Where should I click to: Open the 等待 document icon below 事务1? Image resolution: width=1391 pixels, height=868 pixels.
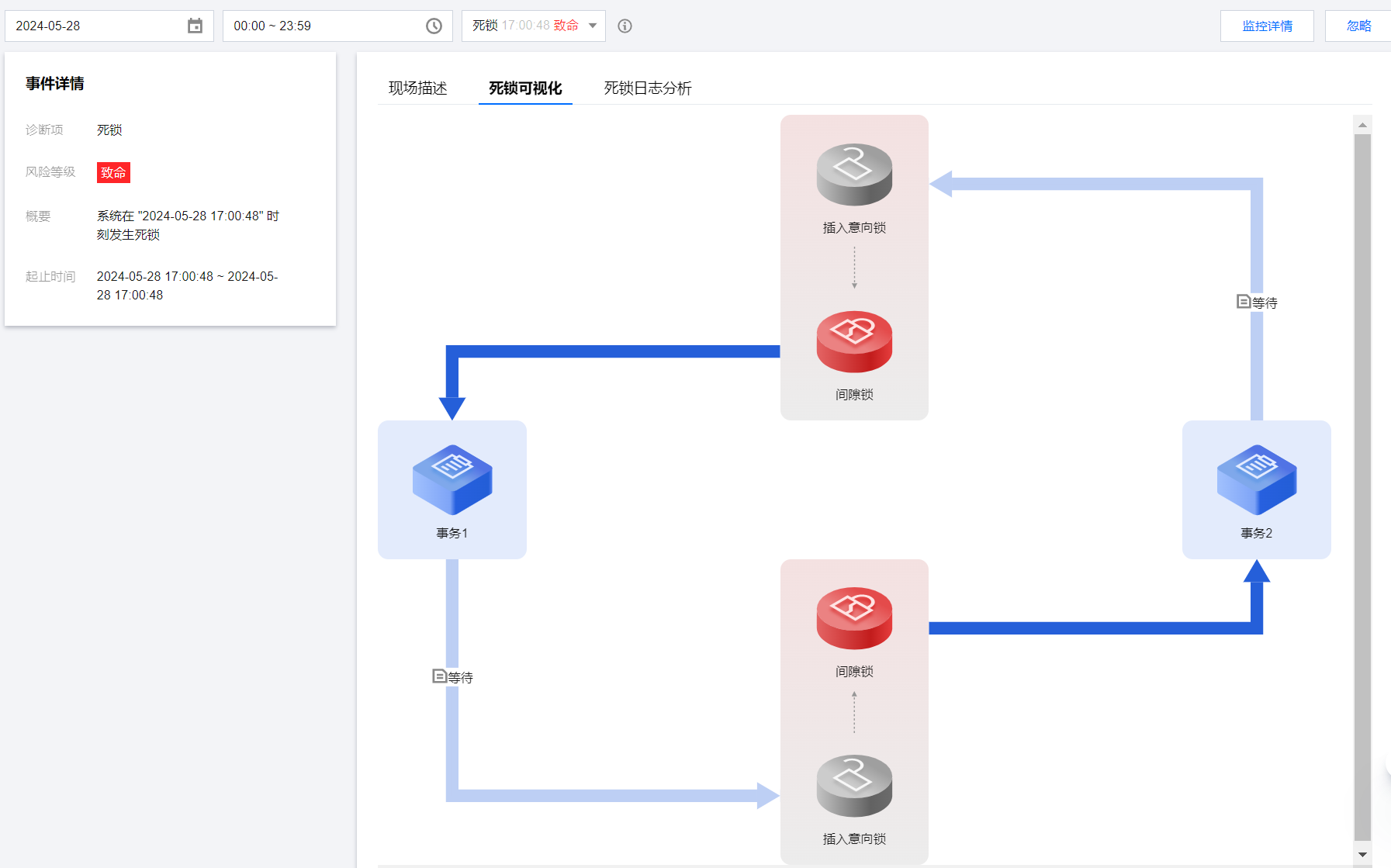439,676
